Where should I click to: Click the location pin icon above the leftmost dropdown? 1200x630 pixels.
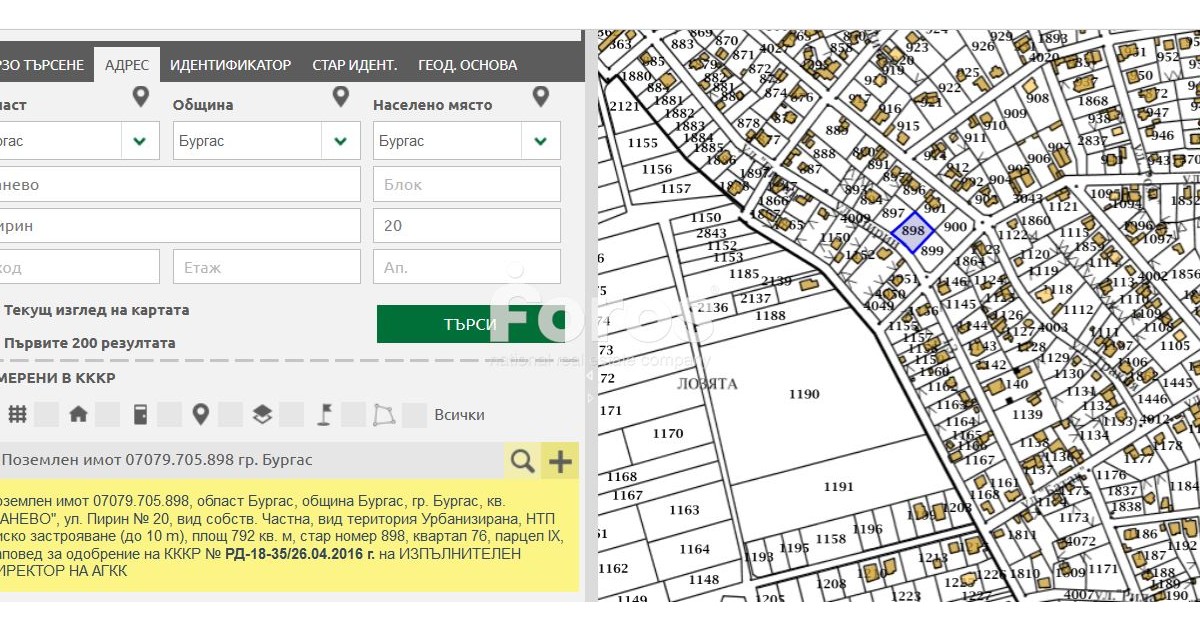(141, 96)
